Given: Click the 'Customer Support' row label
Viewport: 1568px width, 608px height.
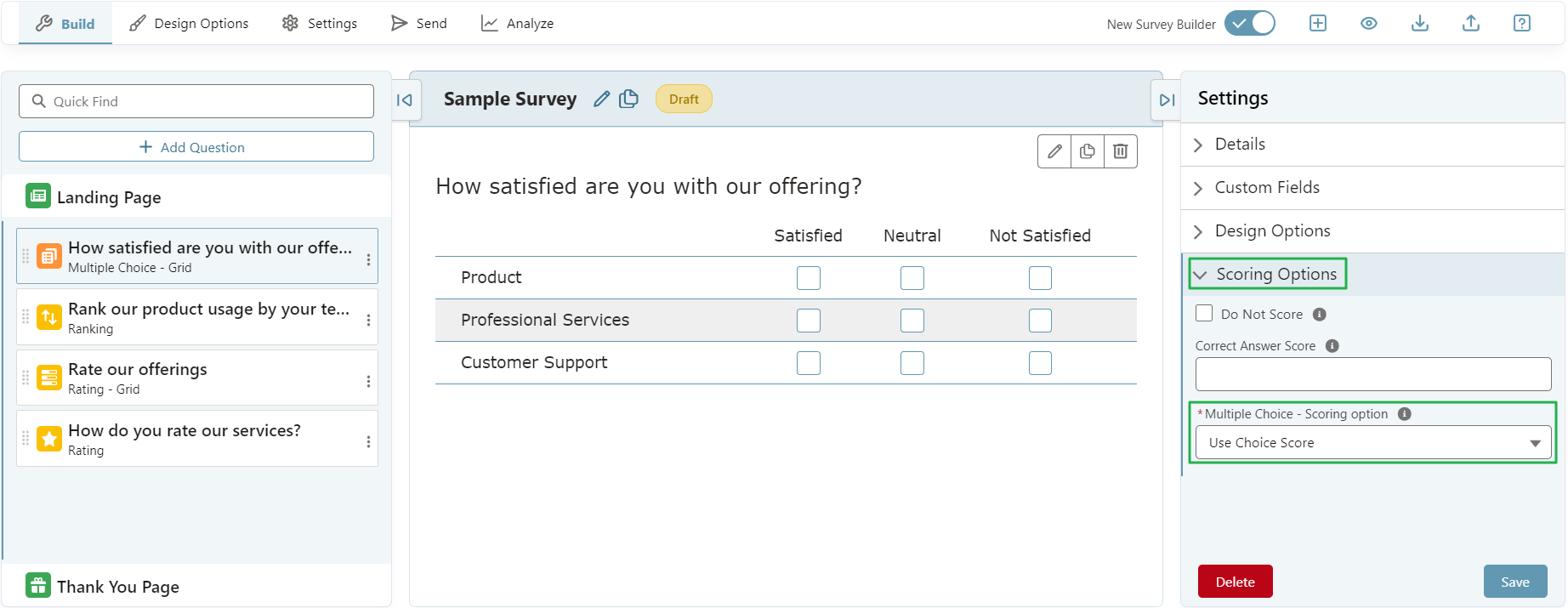Looking at the screenshot, I should pyautogui.click(x=534, y=363).
